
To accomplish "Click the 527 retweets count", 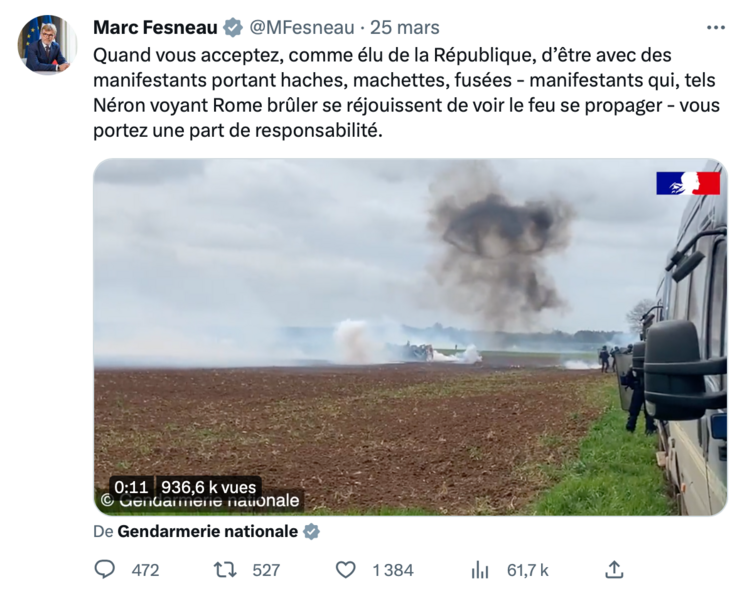I will tap(266, 570).
